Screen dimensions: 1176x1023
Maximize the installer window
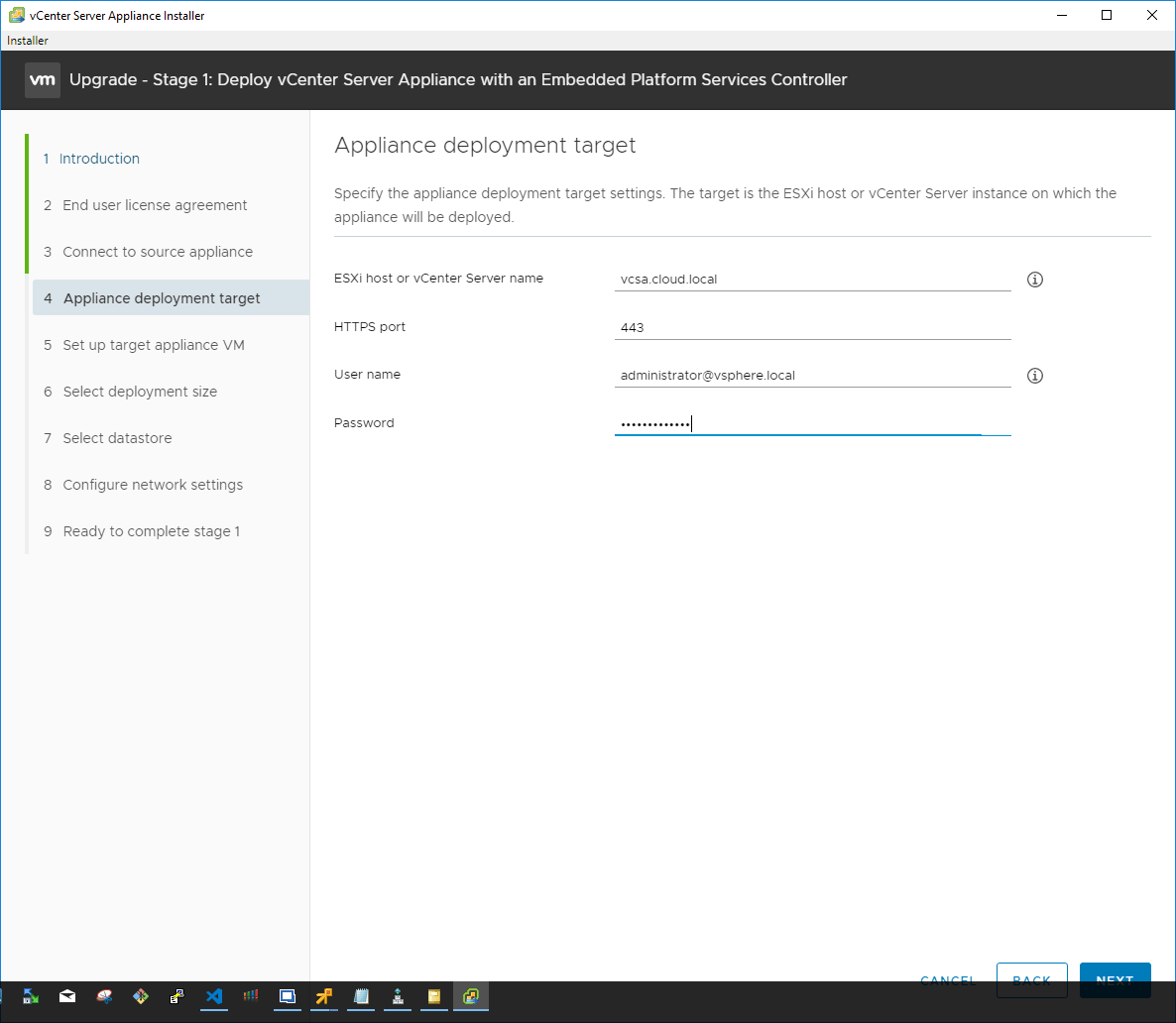(1107, 15)
